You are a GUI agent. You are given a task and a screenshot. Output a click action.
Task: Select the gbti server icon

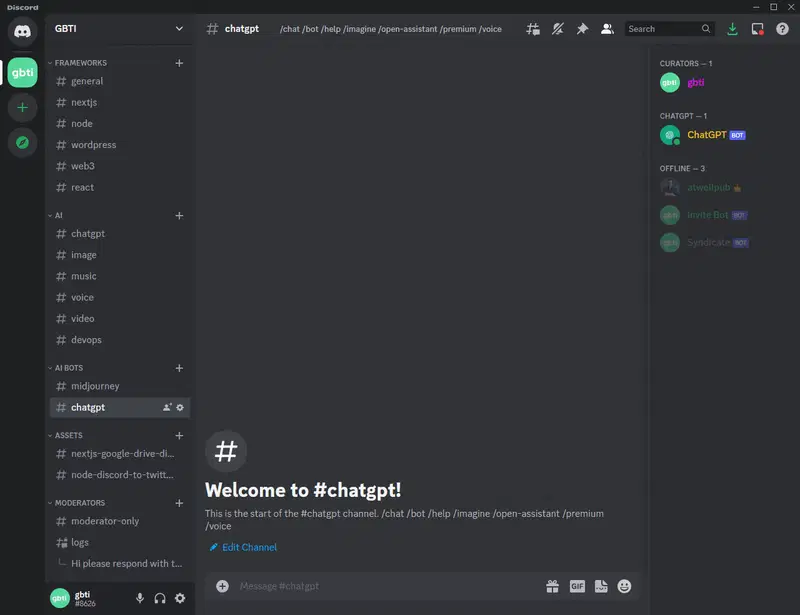click(22, 72)
